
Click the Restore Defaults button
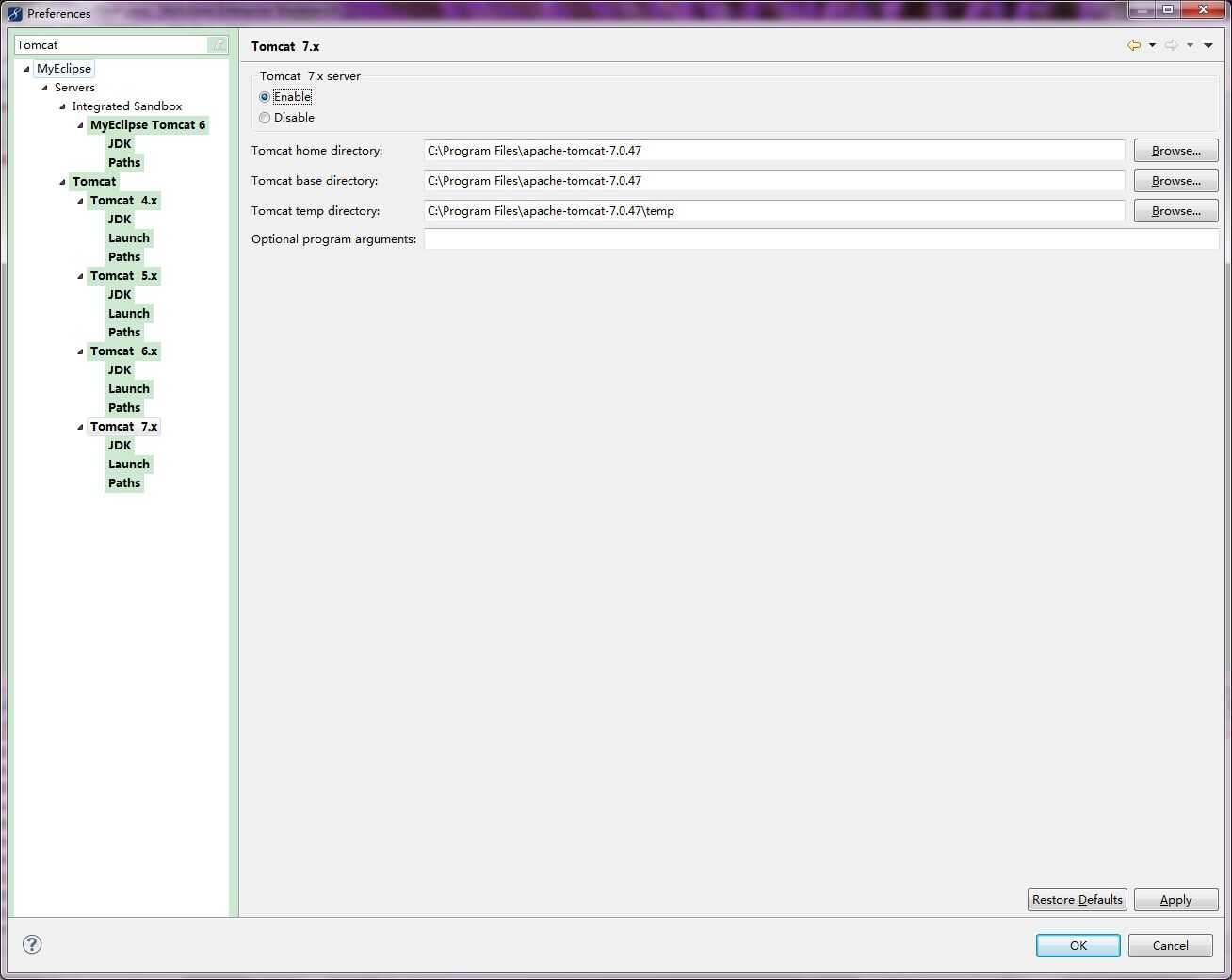(x=1077, y=900)
